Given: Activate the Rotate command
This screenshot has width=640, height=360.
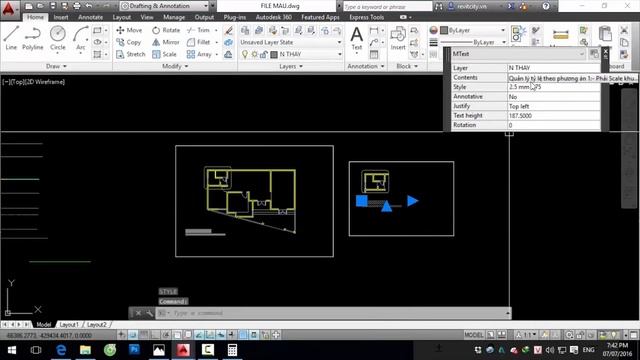Looking at the screenshot, I should click(x=166, y=30).
